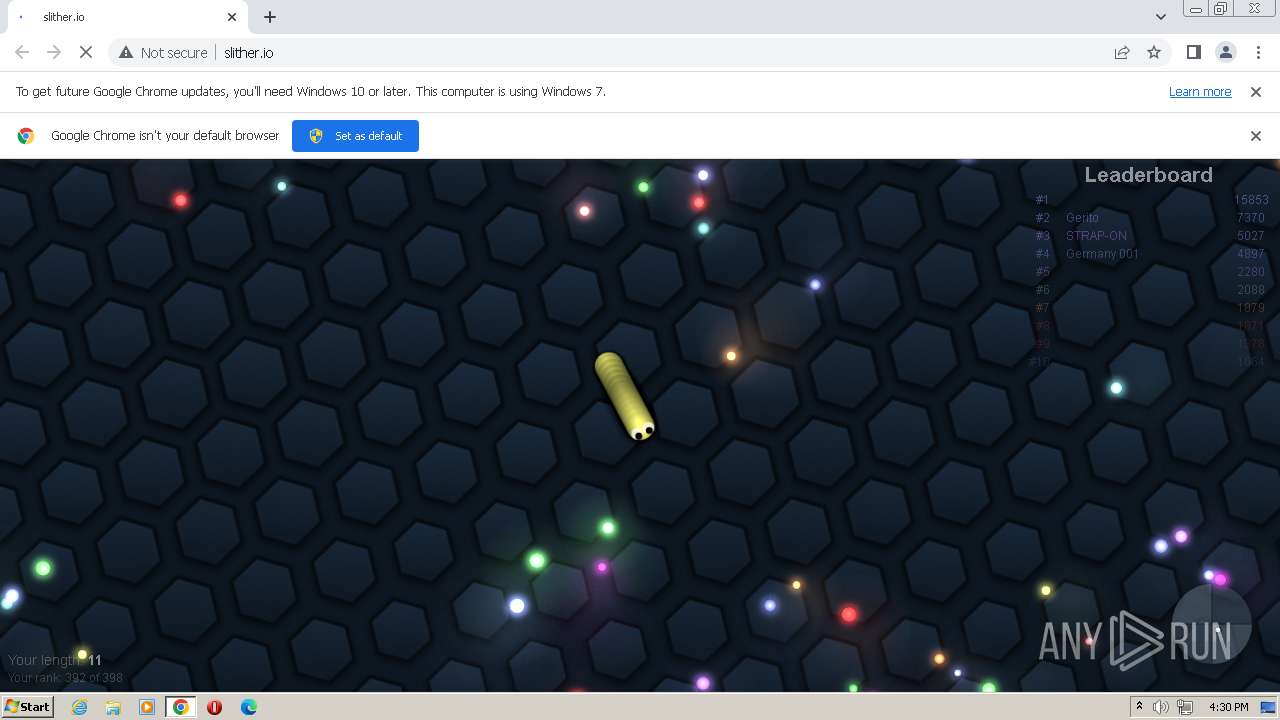
Task: Launch Internet Explorer from taskbar
Action: 79,707
